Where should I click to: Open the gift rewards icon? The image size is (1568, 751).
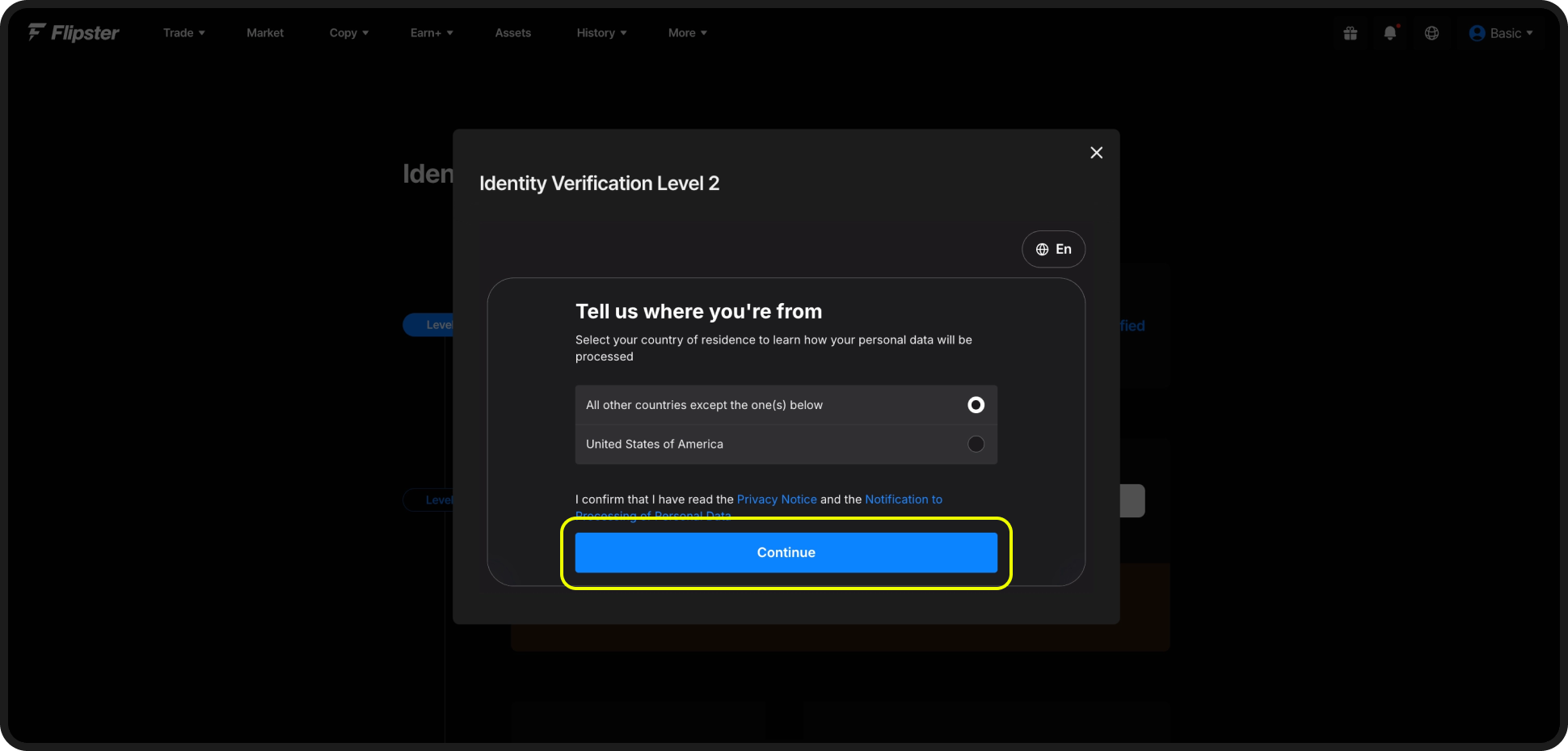[1351, 33]
